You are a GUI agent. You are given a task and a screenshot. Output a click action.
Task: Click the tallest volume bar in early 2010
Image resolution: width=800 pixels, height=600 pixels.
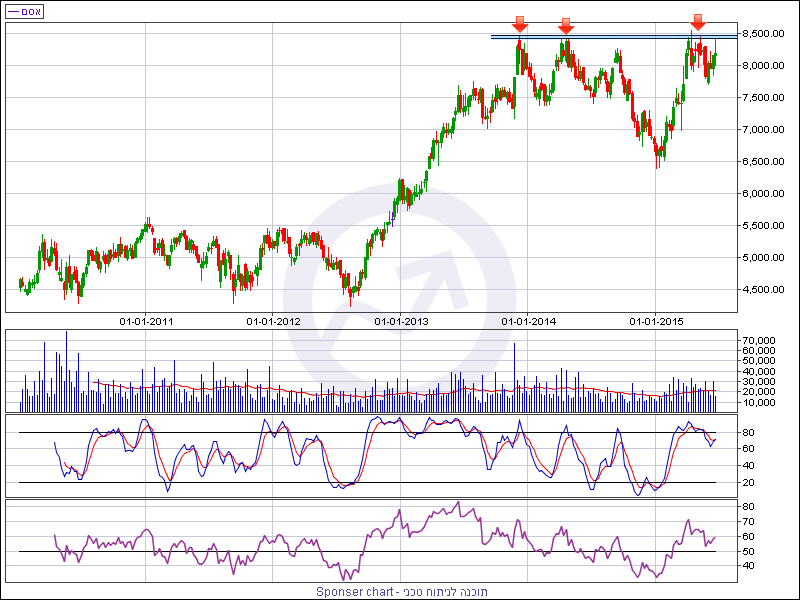[x=67, y=370]
